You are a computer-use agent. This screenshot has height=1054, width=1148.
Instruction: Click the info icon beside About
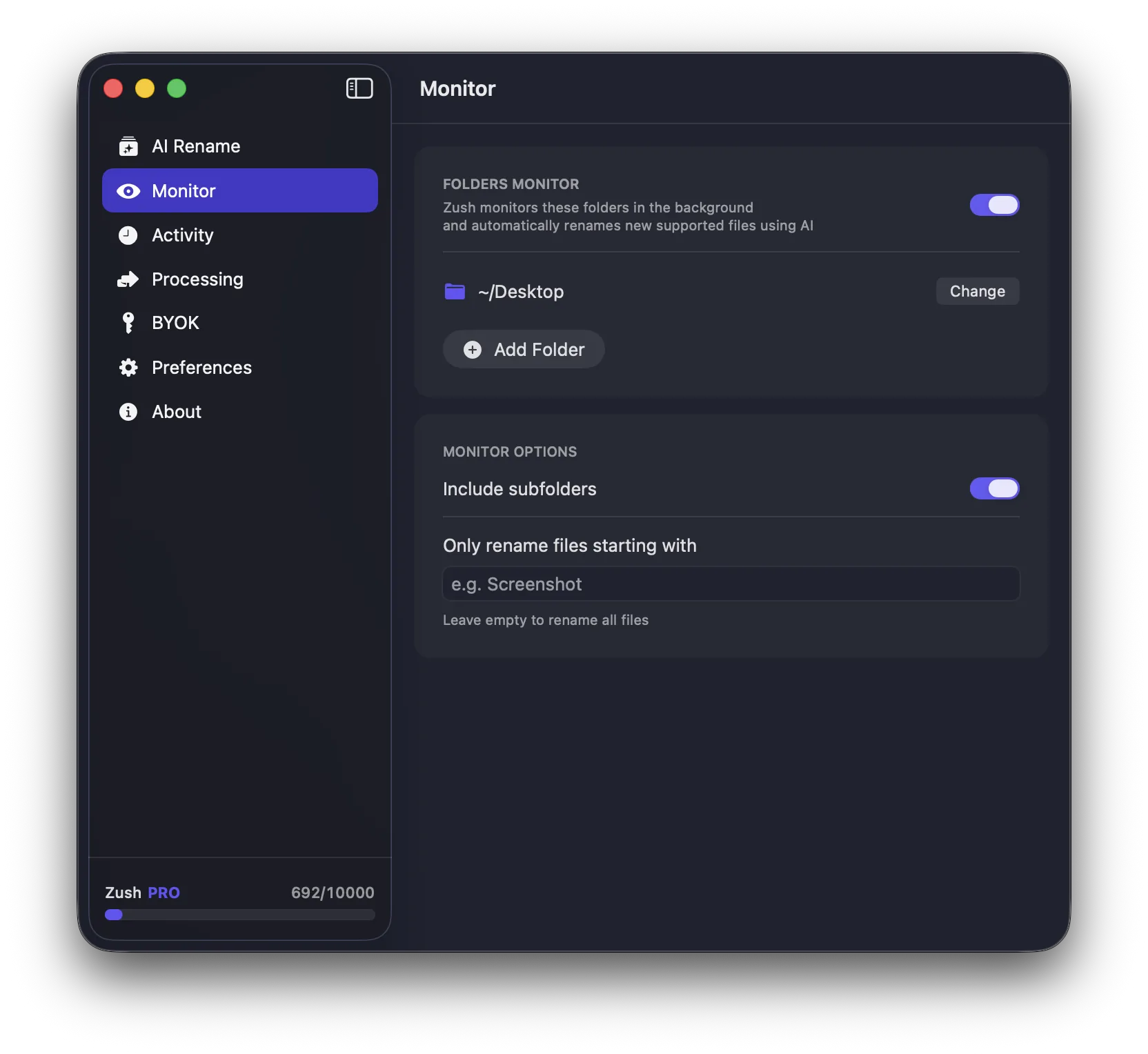pos(128,412)
